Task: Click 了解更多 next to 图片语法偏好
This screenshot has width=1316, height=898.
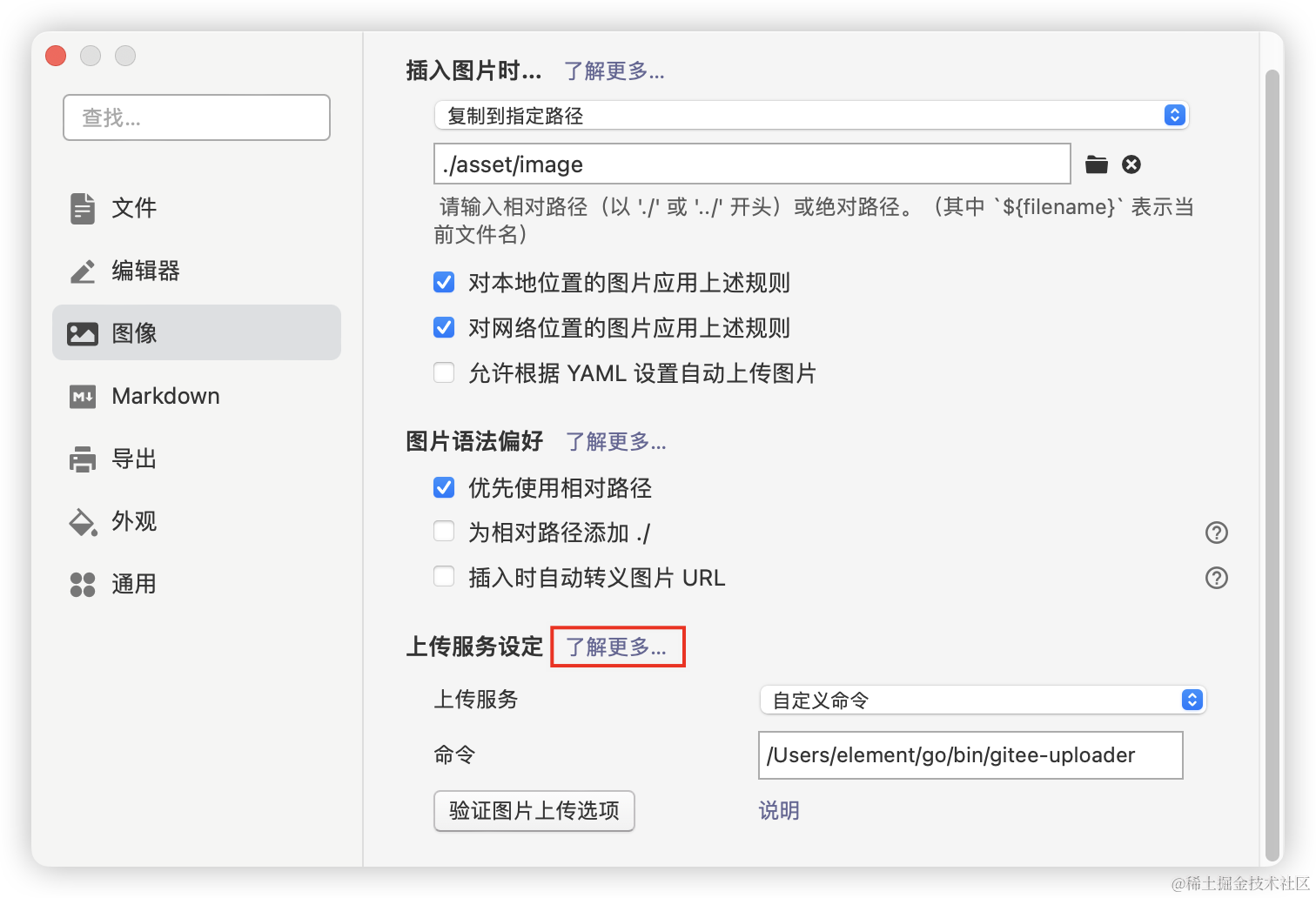Action: (x=616, y=441)
